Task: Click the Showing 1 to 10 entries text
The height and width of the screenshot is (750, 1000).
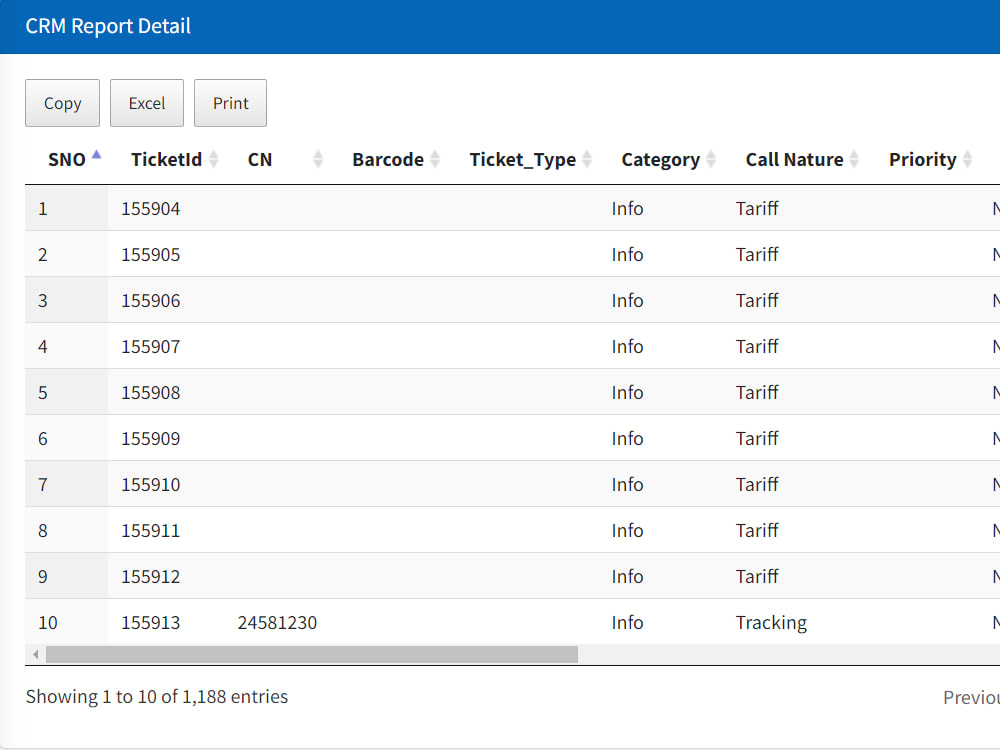Action: point(157,696)
